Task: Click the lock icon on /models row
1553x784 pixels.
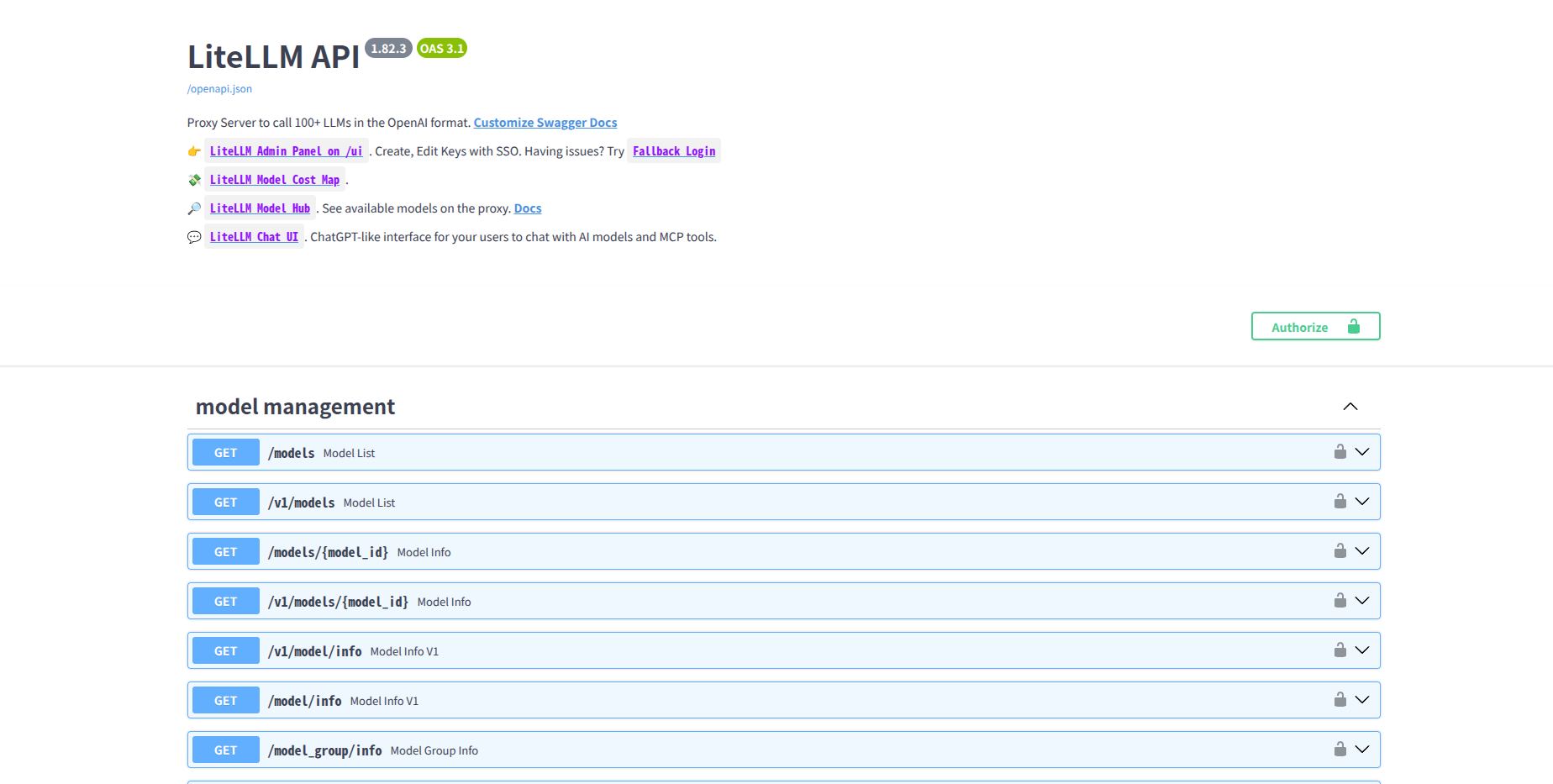Action: pyautogui.click(x=1340, y=452)
